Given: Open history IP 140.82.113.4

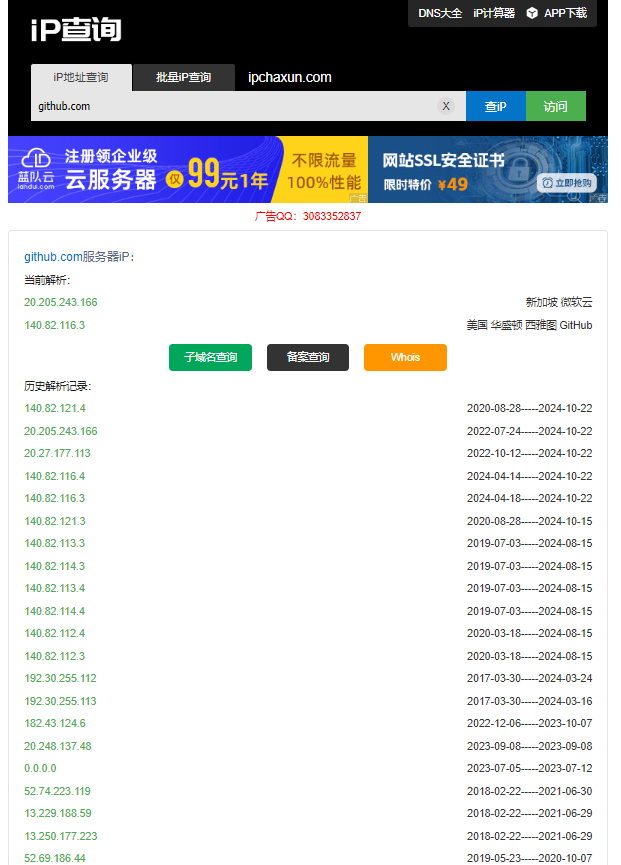Looking at the screenshot, I should 55,589.
